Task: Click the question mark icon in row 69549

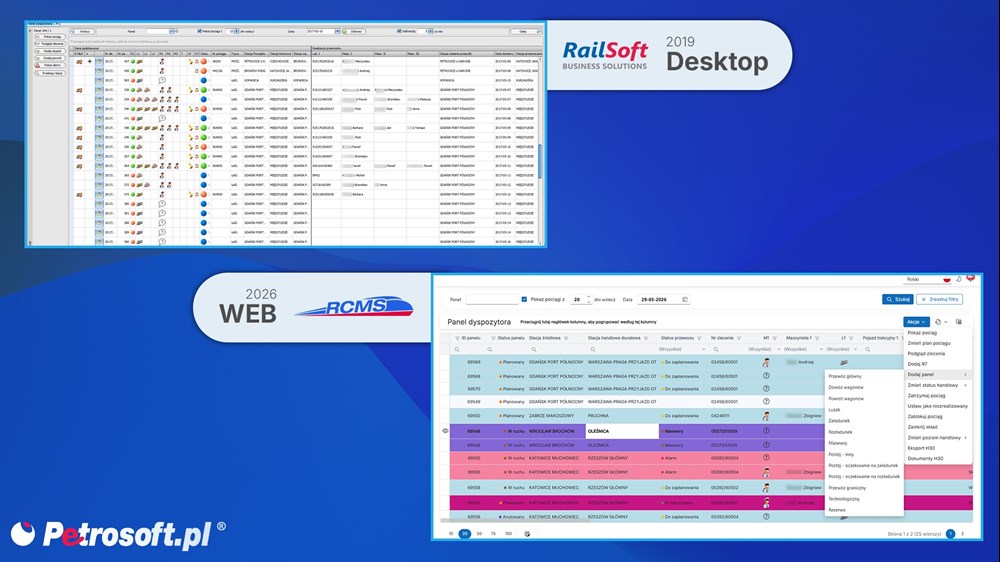Action: [766, 402]
